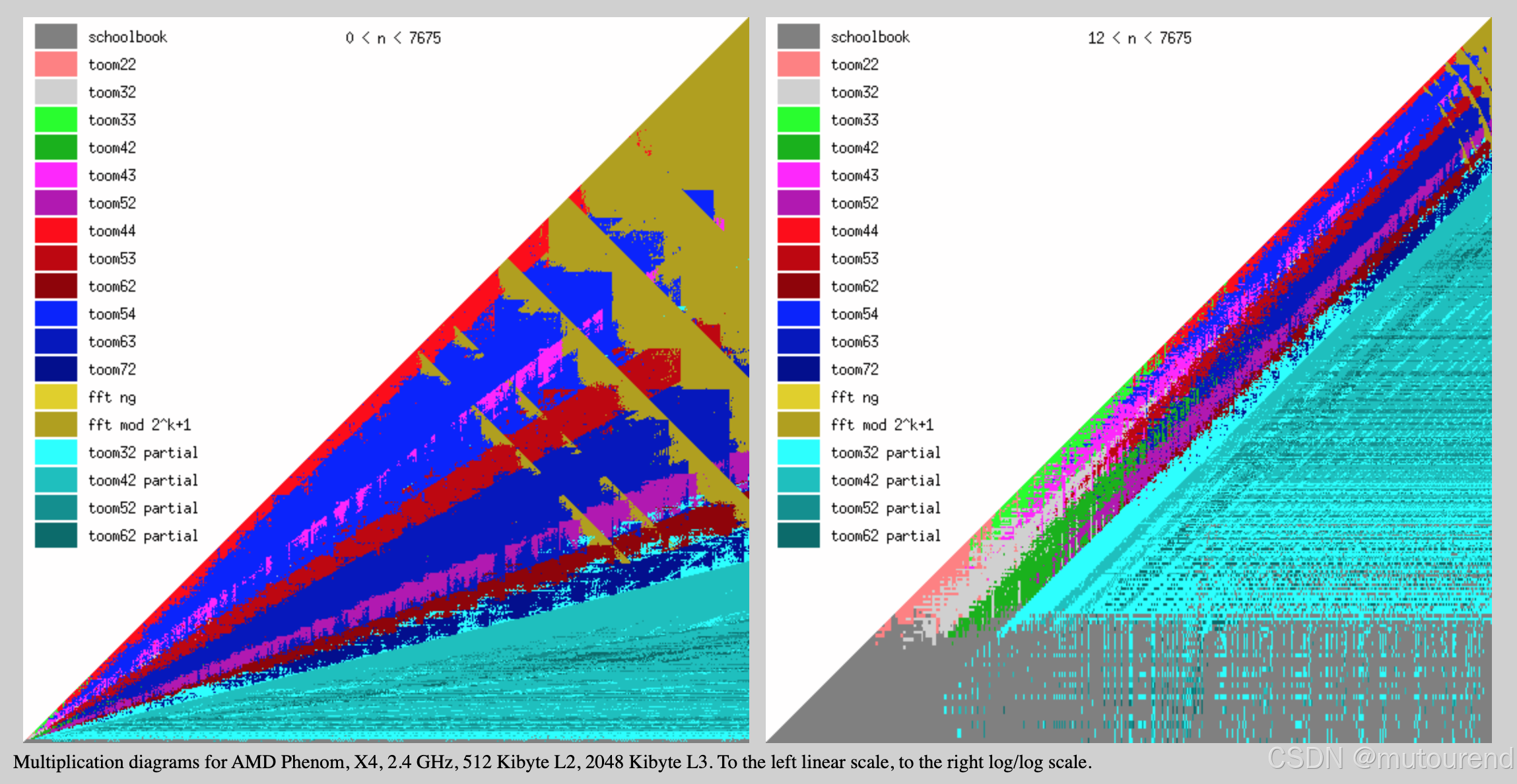Click the toom72 dark navy swatch, right legend
This screenshot has width=1517, height=784.
[798, 369]
